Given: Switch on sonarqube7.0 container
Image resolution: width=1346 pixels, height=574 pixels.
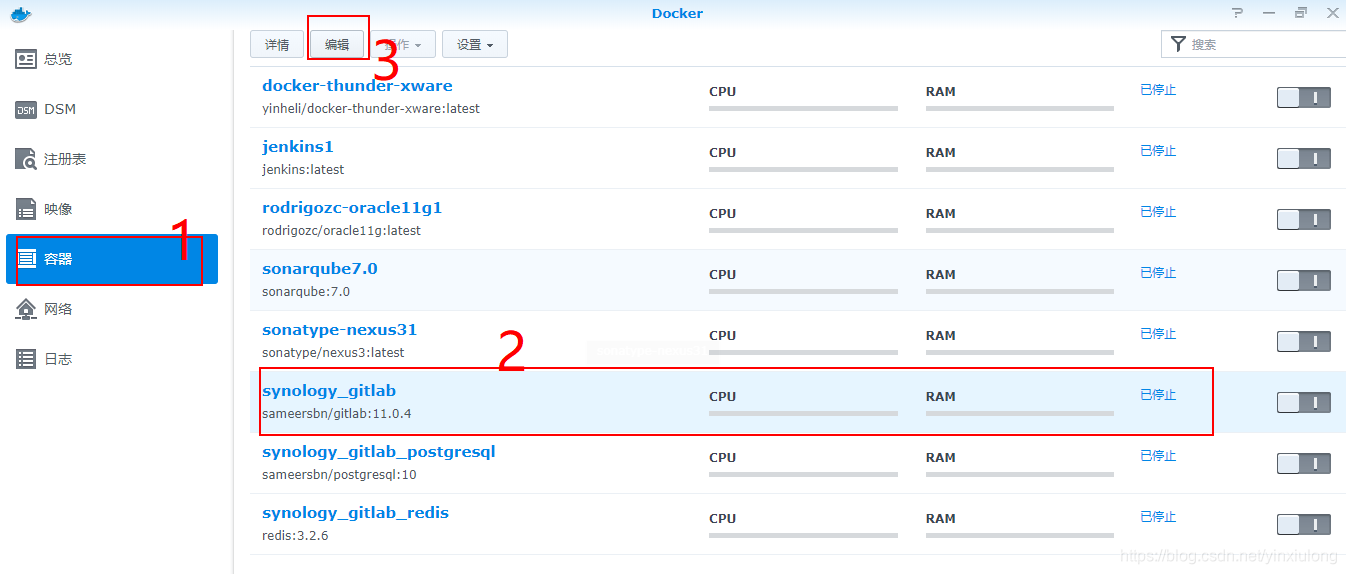Looking at the screenshot, I should coord(1303,281).
